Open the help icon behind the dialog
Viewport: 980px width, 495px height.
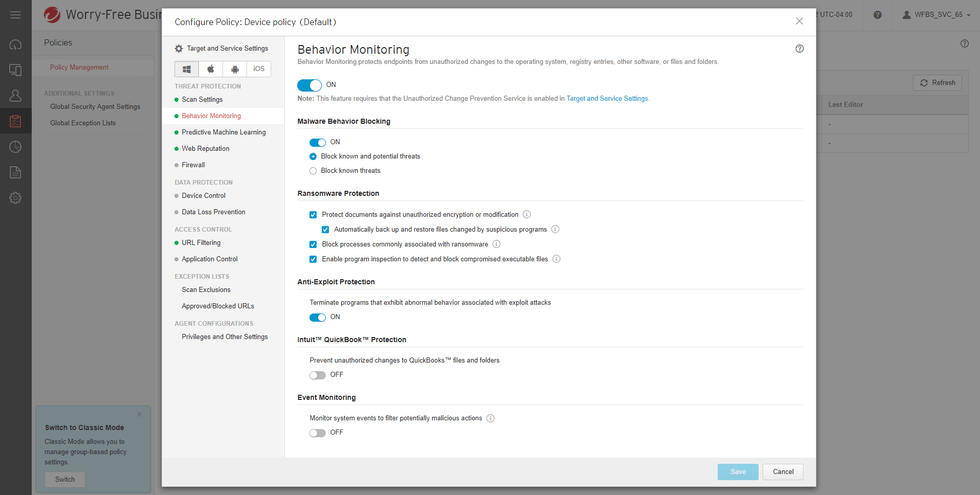pyautogui.click(x=964, y=44)
